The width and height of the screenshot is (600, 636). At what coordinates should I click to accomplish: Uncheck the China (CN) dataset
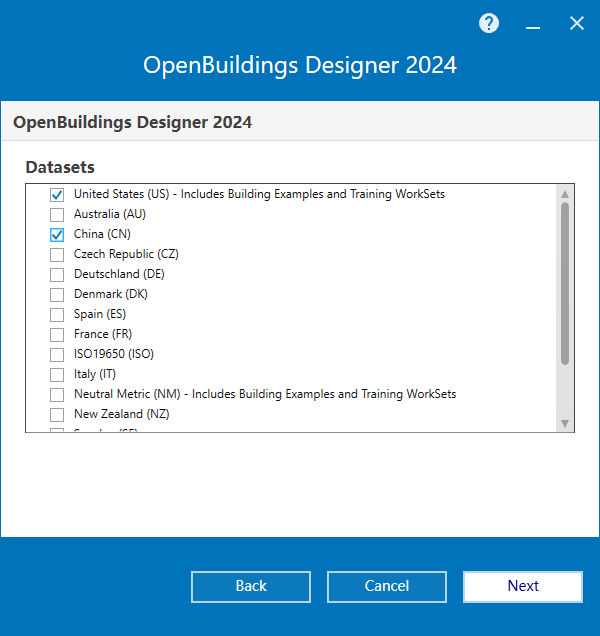coord(57,234)
